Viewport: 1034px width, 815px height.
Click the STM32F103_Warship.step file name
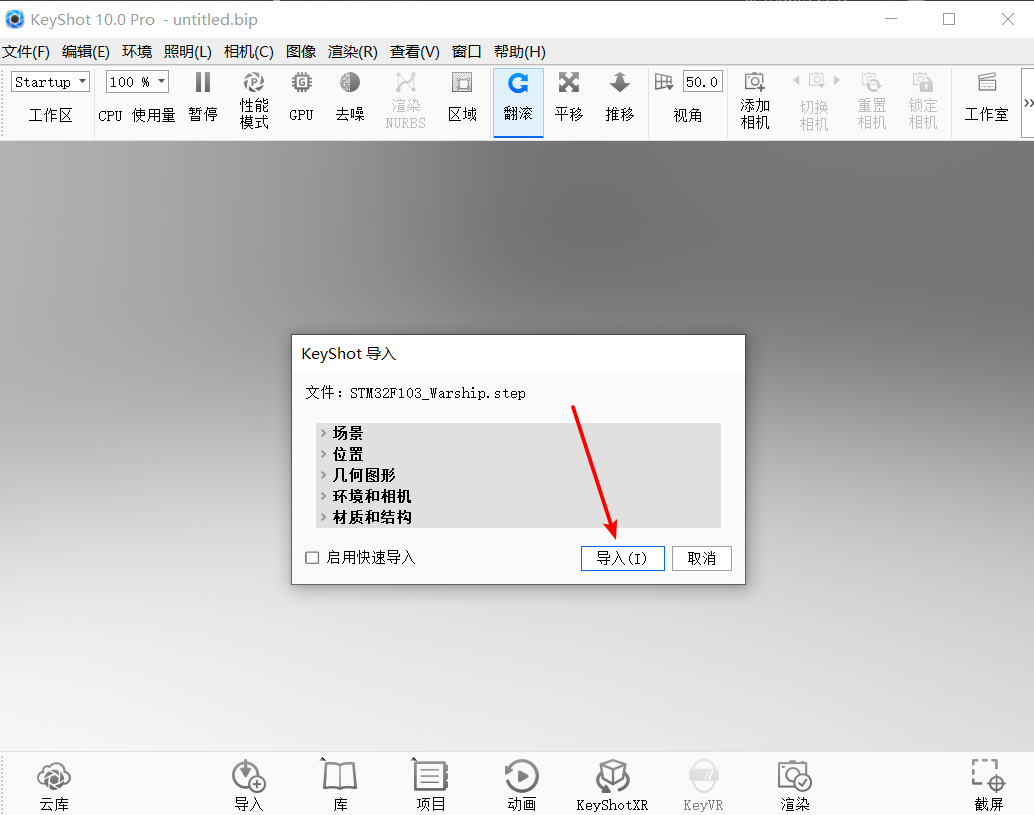(438, 394)
